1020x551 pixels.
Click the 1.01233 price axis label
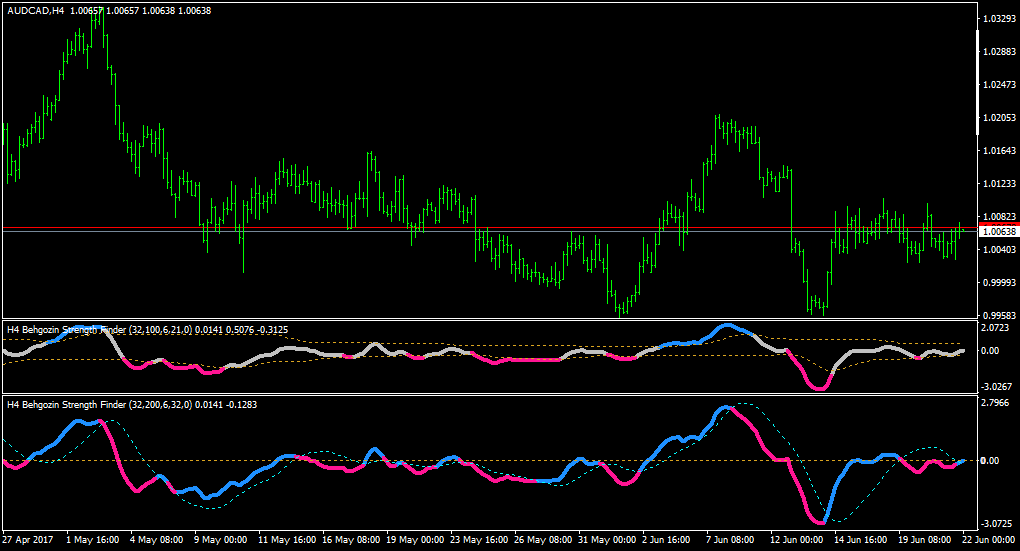coord(999,184)
